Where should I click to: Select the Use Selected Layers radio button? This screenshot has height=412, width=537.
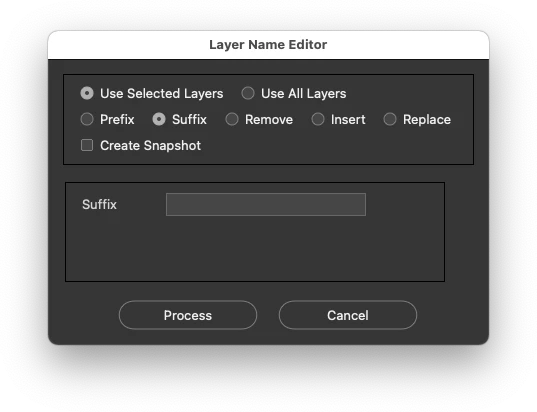pos(87,93)
